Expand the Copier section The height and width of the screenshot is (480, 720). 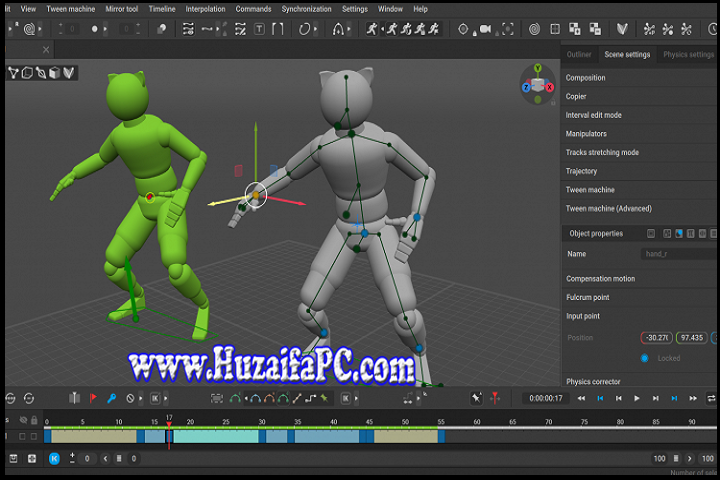click(x=638, y=96)
